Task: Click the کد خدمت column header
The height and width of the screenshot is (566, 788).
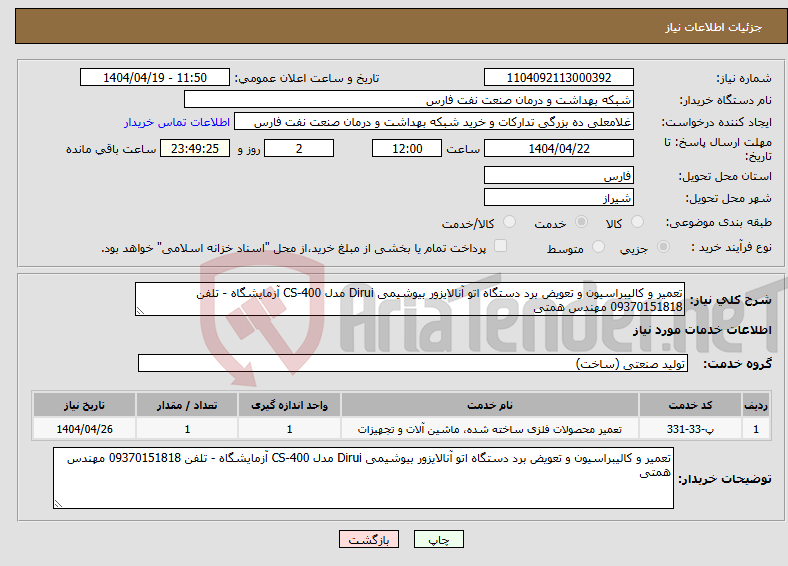Action: (690, 405)
